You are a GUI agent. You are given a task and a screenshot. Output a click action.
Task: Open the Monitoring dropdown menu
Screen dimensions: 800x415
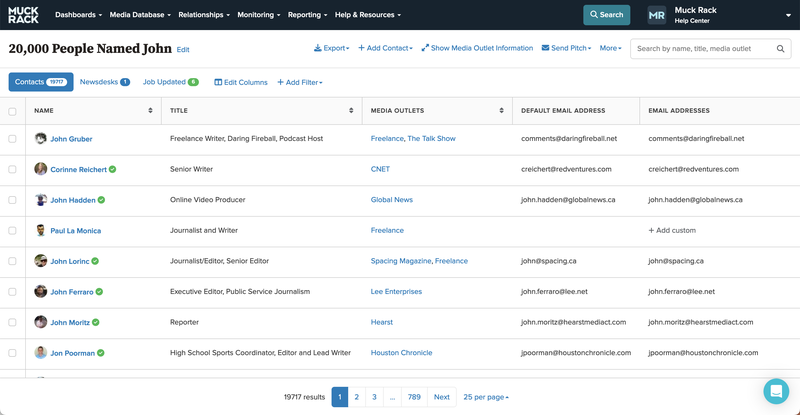[x=259, y=15]
